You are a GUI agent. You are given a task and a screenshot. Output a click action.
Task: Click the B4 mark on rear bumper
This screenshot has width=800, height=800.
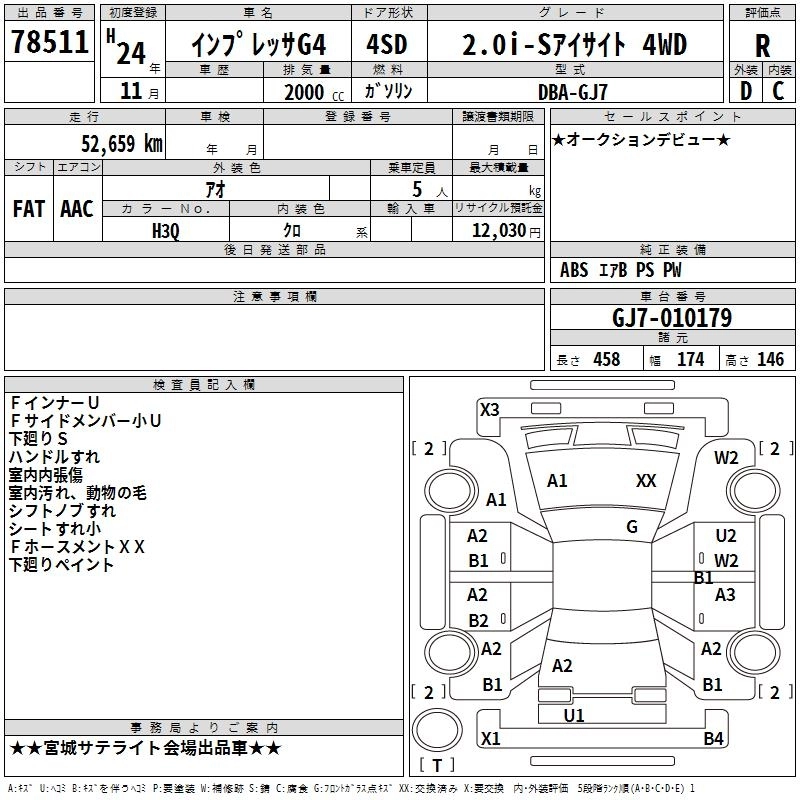click(713, 738)
